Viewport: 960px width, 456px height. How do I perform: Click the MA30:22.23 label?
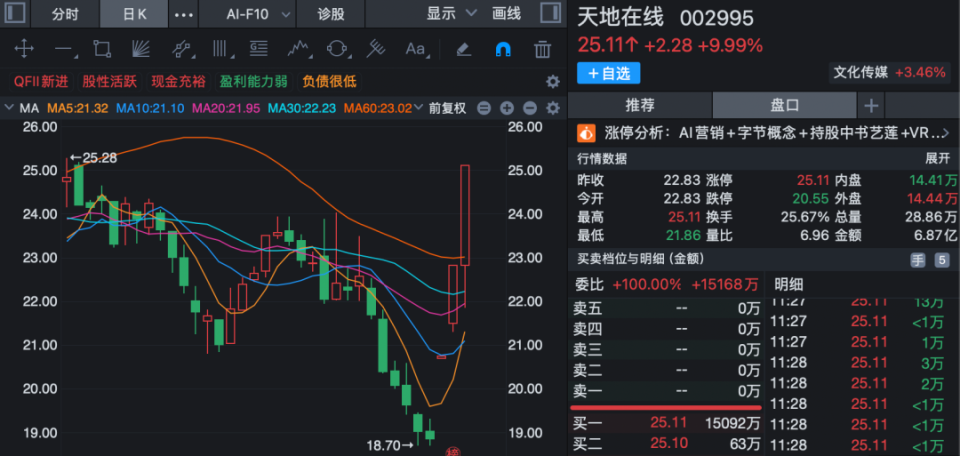[302, 108]
